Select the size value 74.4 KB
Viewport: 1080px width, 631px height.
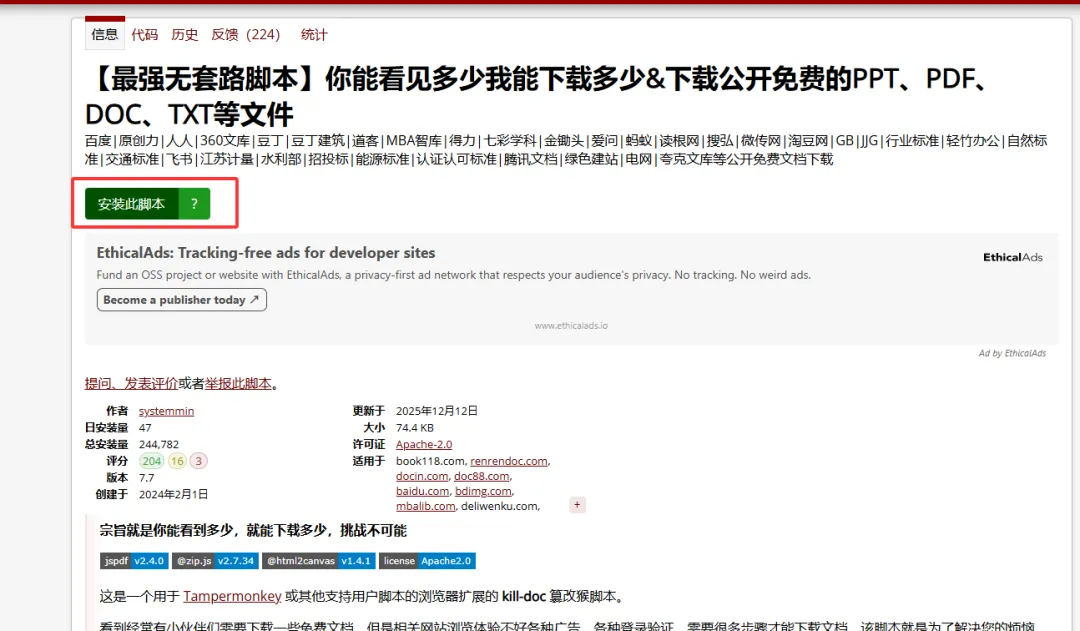tap(415, 428)
